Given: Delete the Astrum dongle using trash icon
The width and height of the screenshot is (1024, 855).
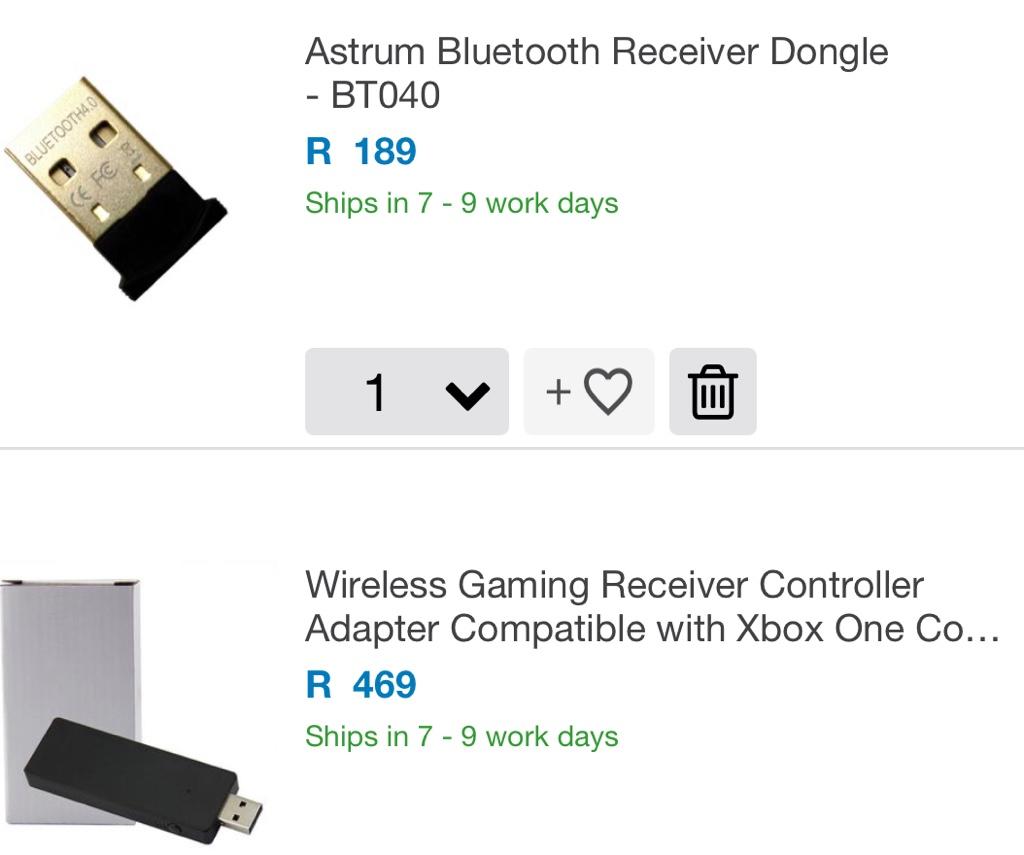Looking at the screenshot, I should click(x=712, y=391).
